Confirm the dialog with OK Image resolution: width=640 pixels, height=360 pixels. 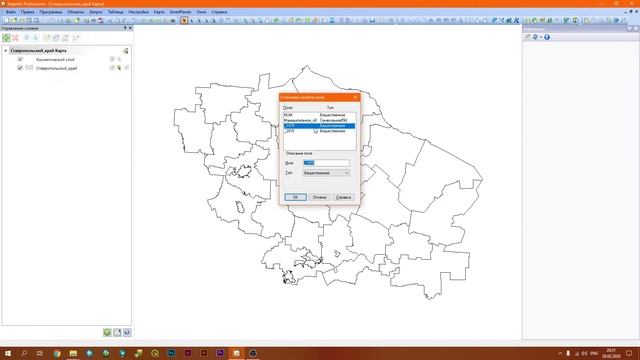(295, 197)
